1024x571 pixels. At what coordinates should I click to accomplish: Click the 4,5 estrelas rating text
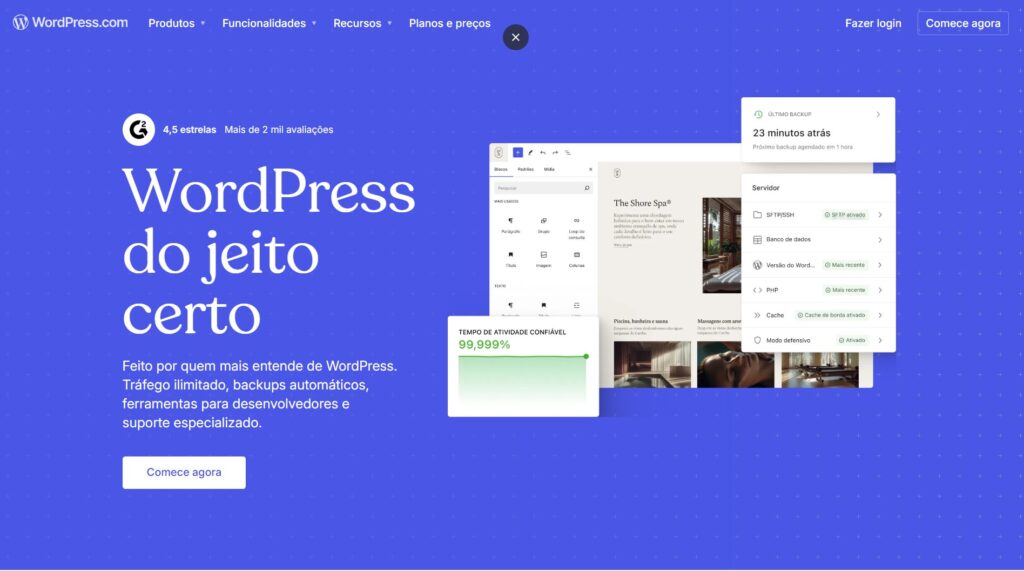[189, 129]
